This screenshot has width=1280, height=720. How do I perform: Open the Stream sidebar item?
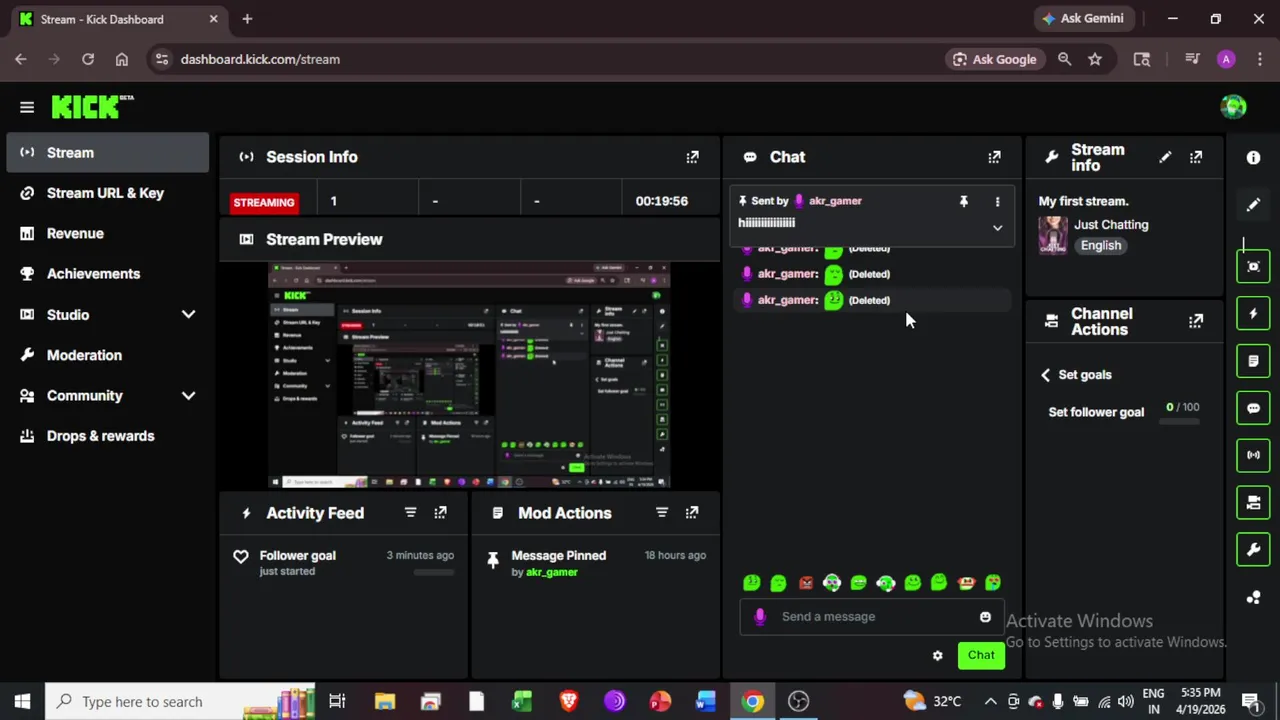tap(108, 153)
